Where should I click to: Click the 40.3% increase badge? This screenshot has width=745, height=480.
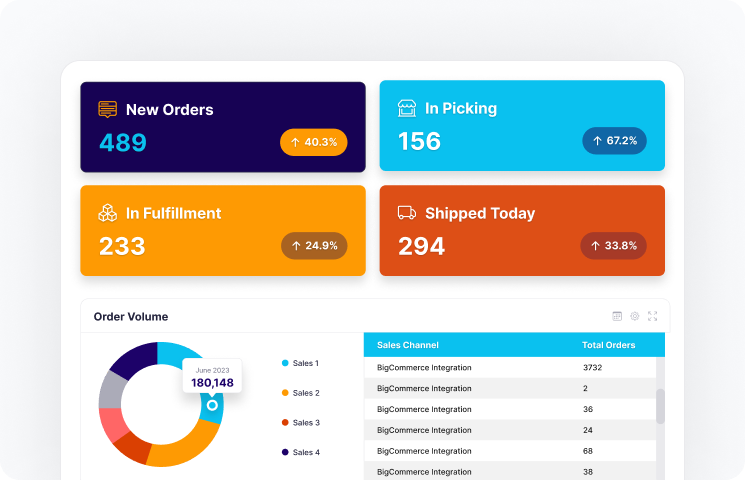(x=314, y=142)
